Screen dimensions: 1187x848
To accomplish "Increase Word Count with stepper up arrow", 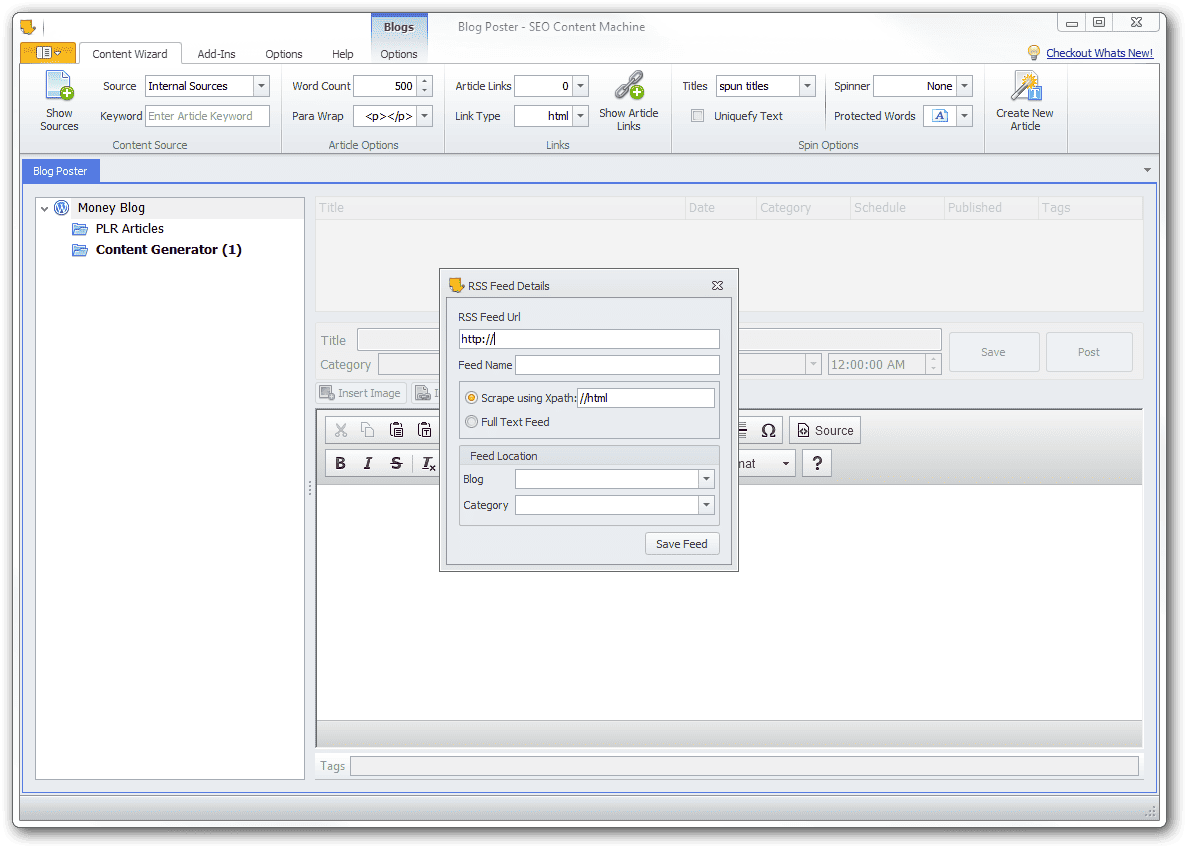I will pyautogui.click(x=425, y=81).
